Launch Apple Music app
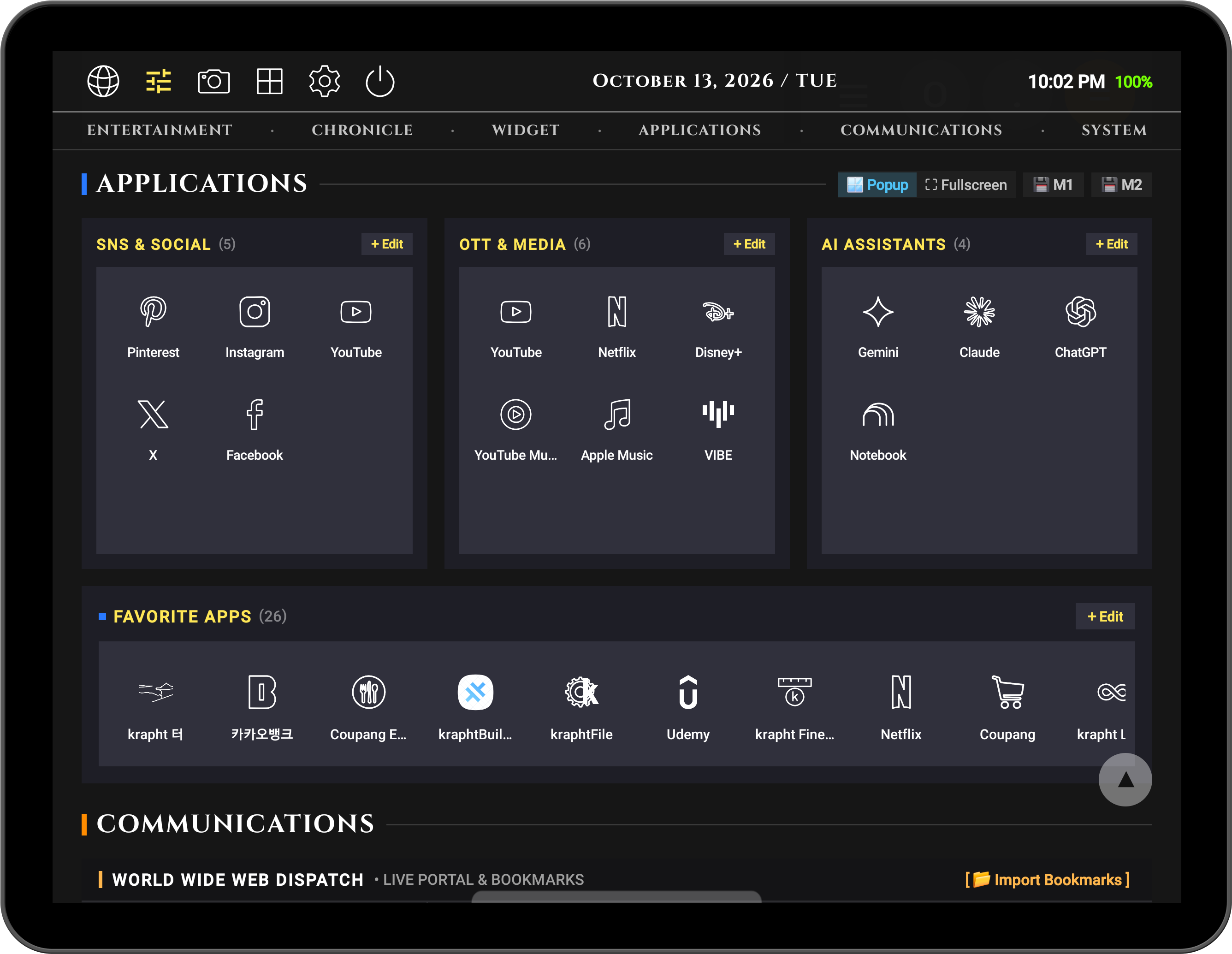1232x954 pixels. coord(617,430)
